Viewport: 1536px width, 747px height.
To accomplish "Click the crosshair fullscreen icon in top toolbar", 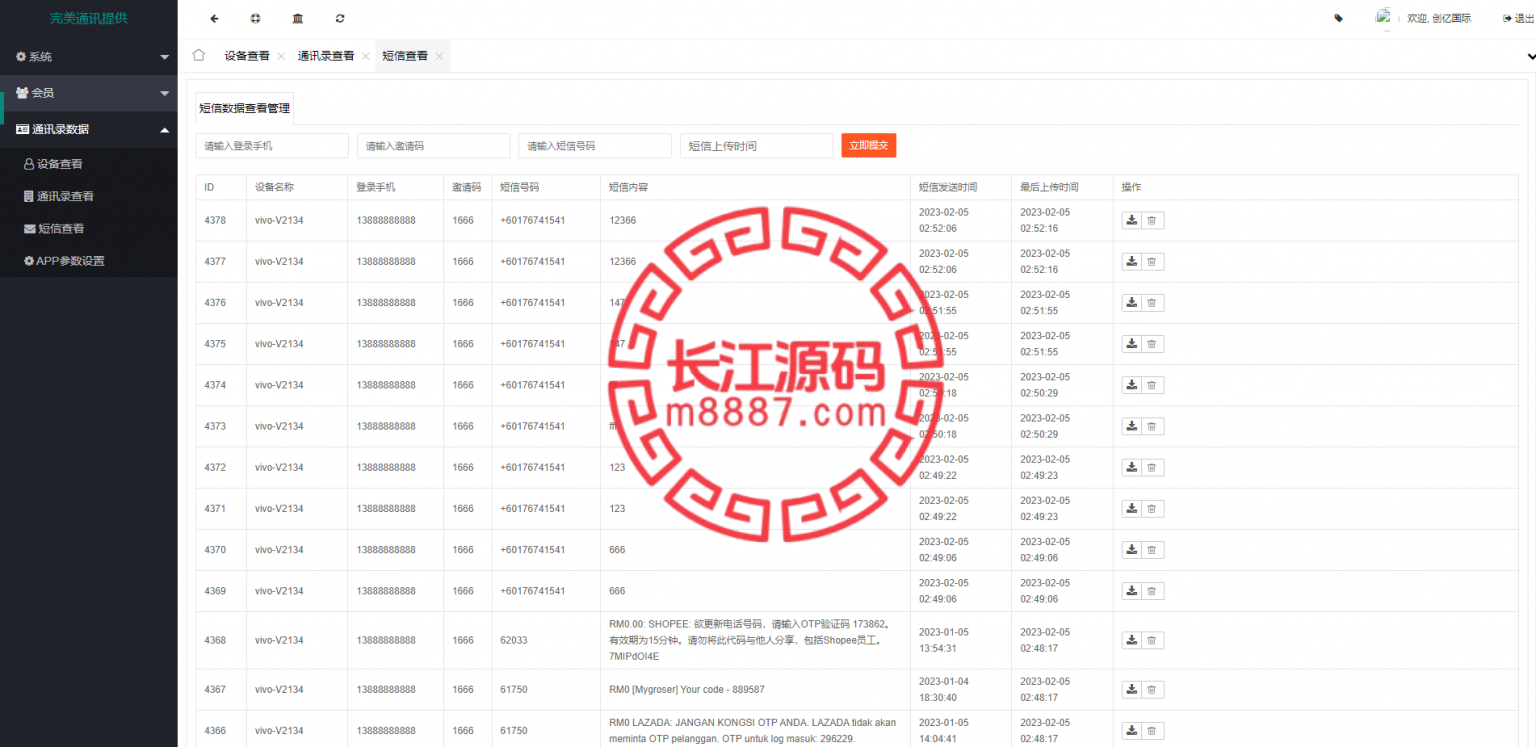I will [255, 18].
